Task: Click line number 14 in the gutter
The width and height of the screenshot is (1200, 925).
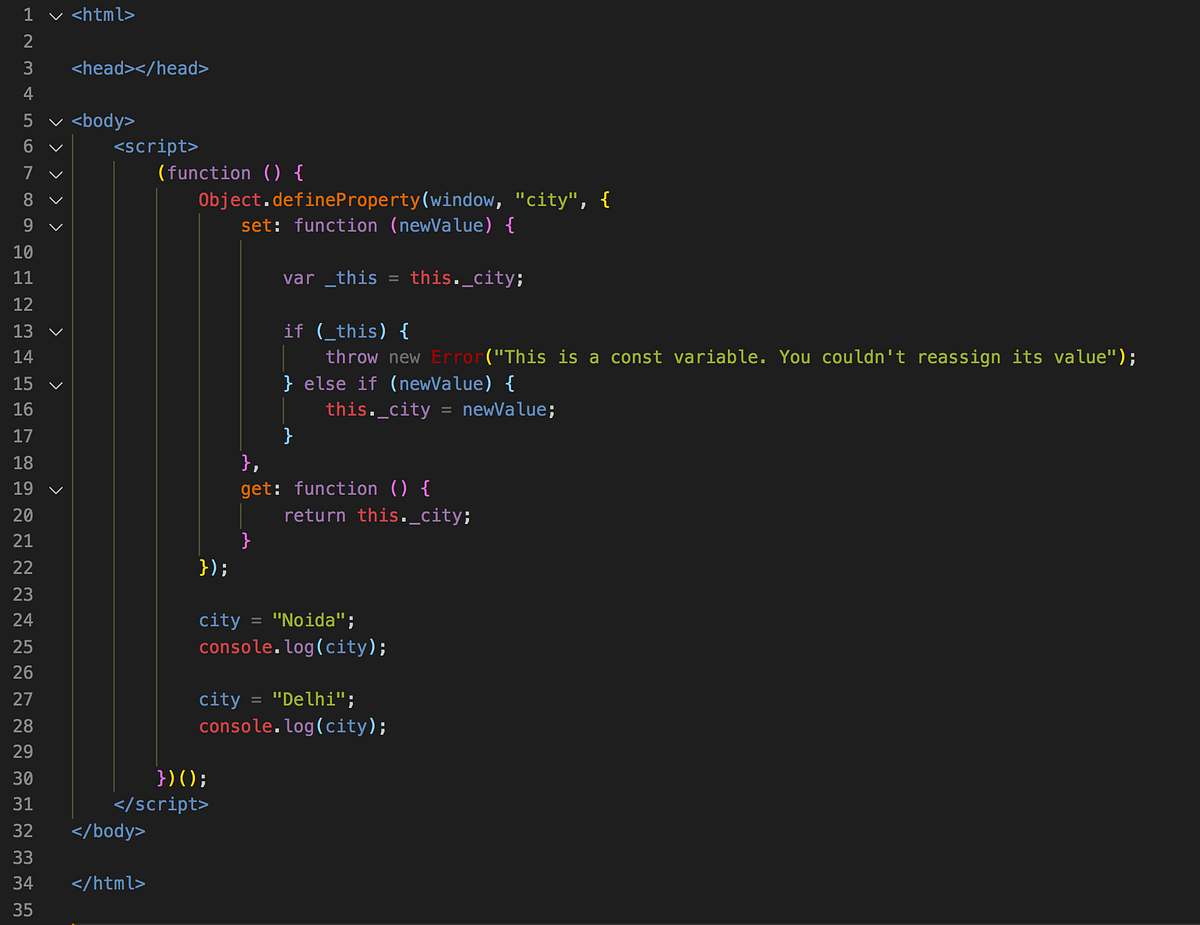Action: [23, 357]
